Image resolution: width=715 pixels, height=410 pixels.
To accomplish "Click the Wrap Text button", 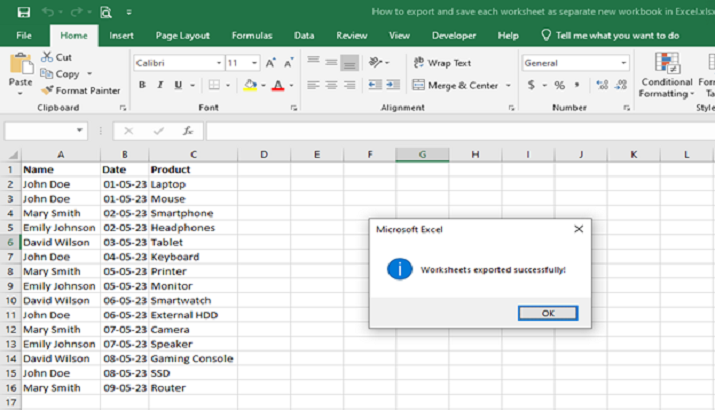I will (x=441, y=62).
